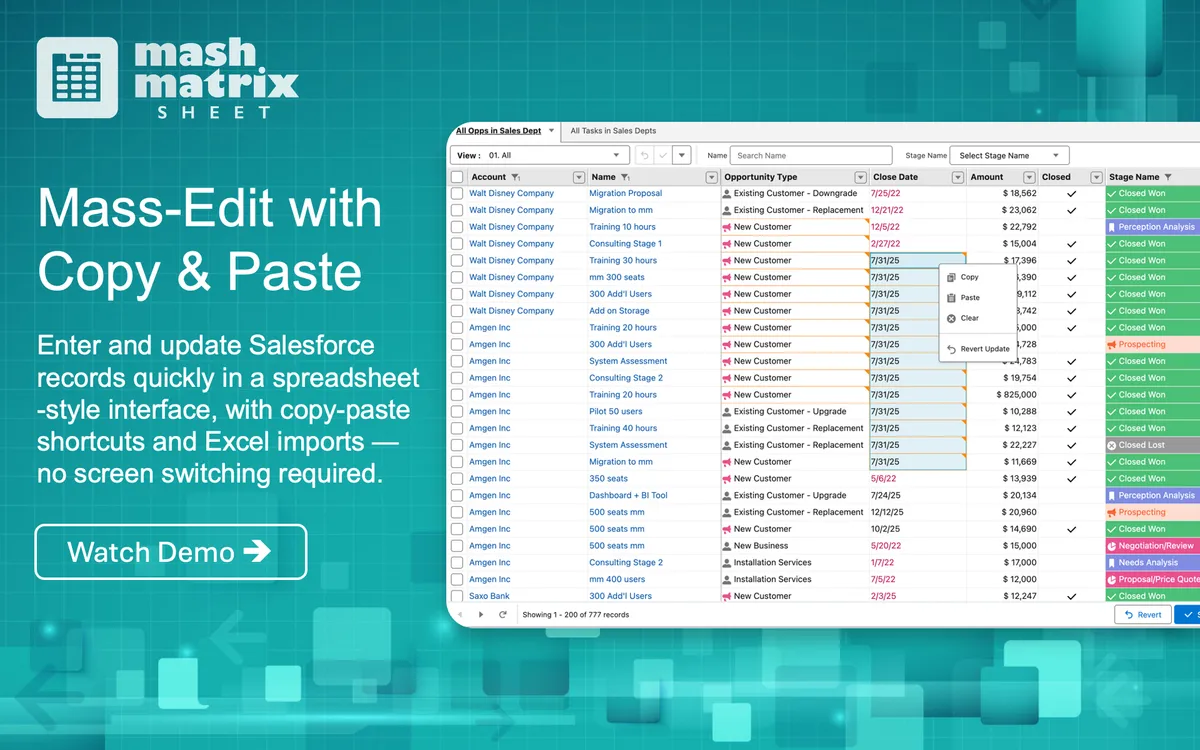Image resolution: width=1200 pixels, height=750 pixels.
Task: Click the filter icon on Account header
Action: [x=515, y=177]
